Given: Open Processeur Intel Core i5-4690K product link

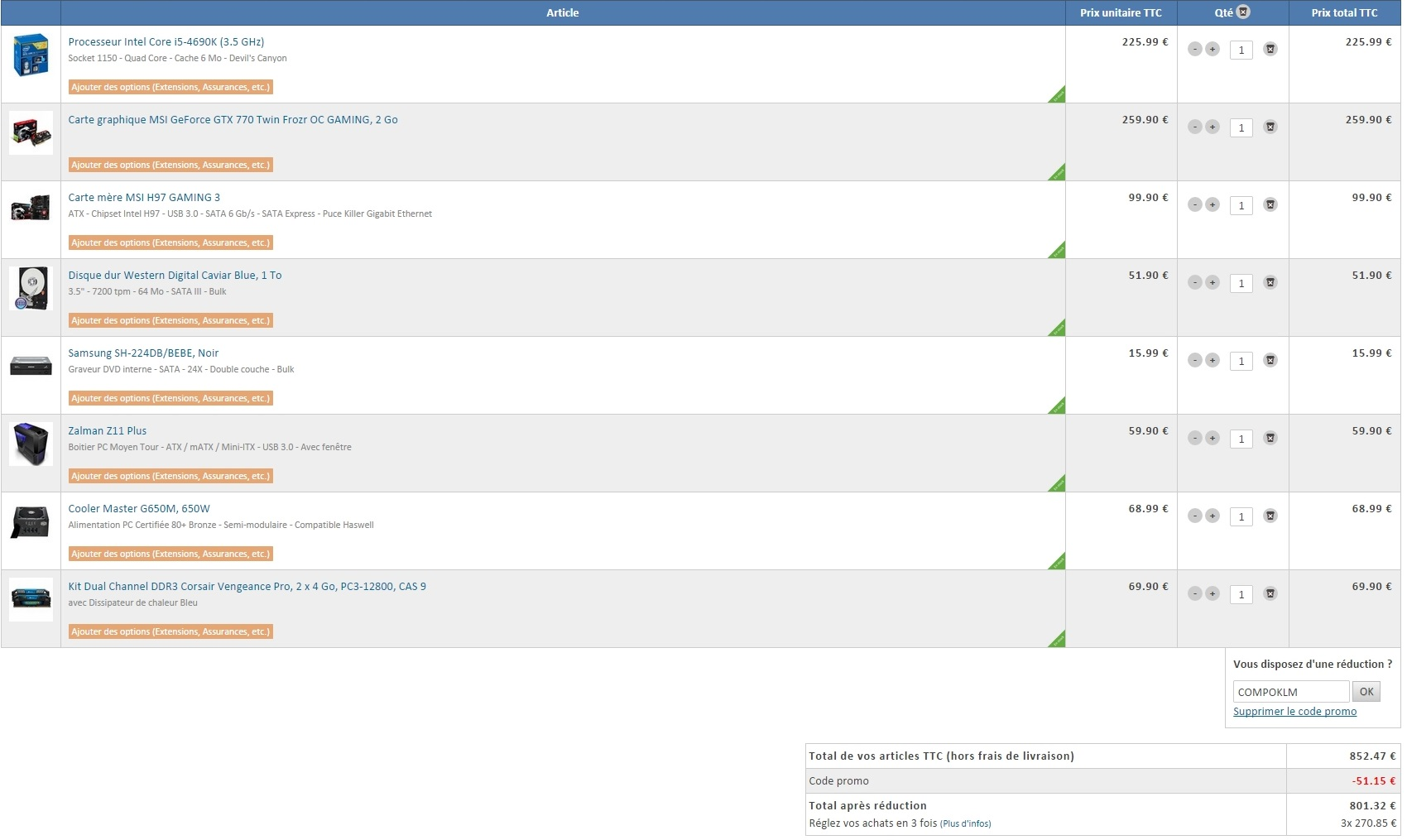Looking at the screenshot, I should (x=166, y=41).
